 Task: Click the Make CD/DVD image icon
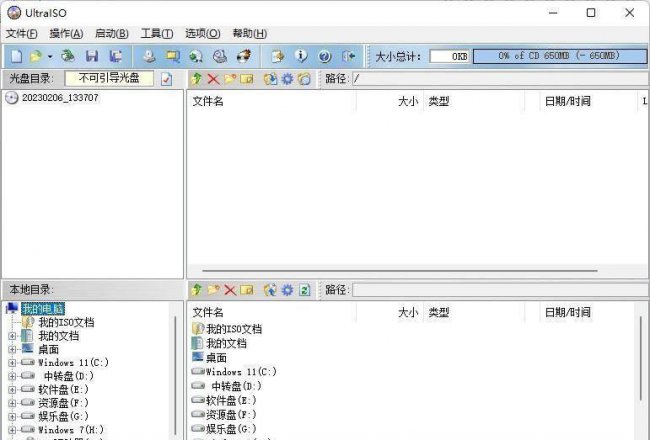click(x=149, y=56)
